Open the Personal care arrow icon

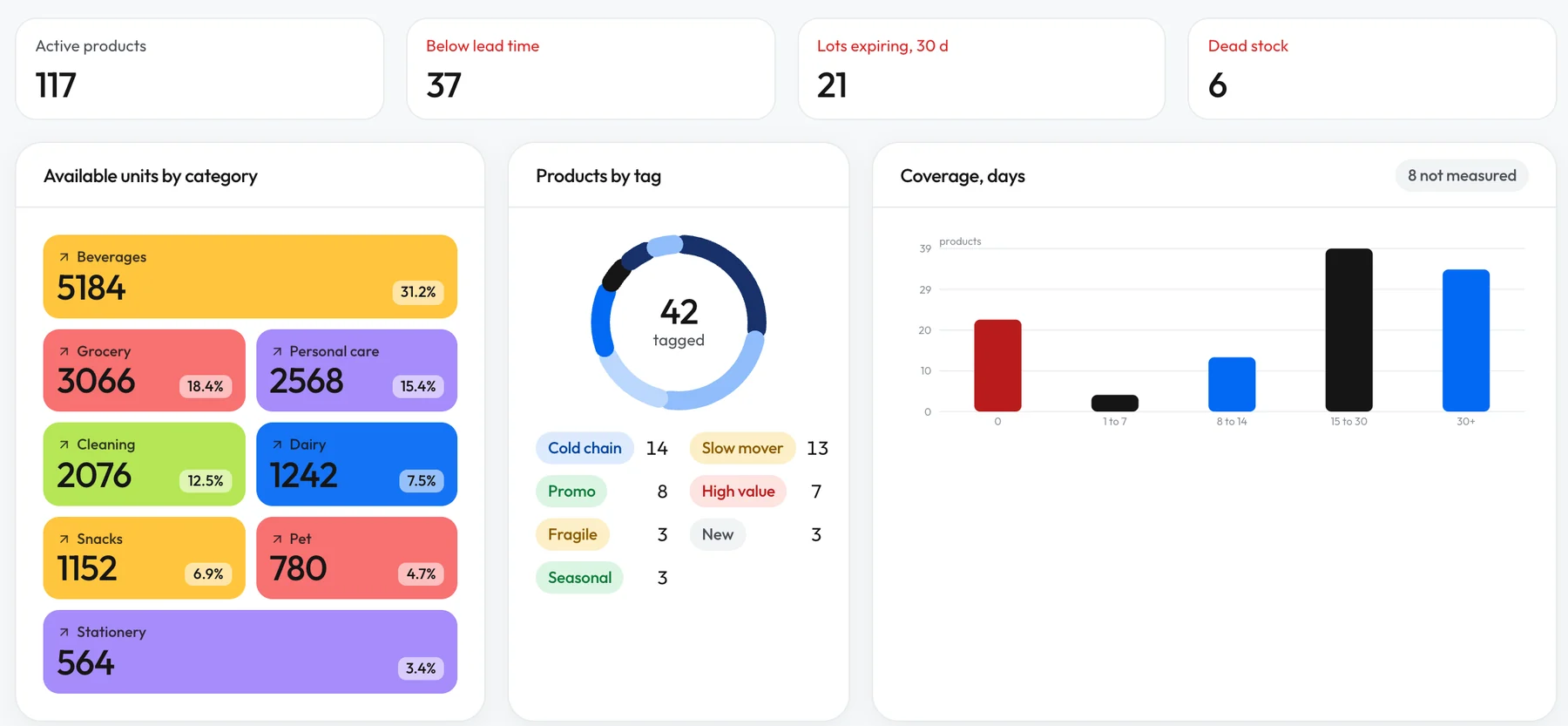(x=277, y=351)
